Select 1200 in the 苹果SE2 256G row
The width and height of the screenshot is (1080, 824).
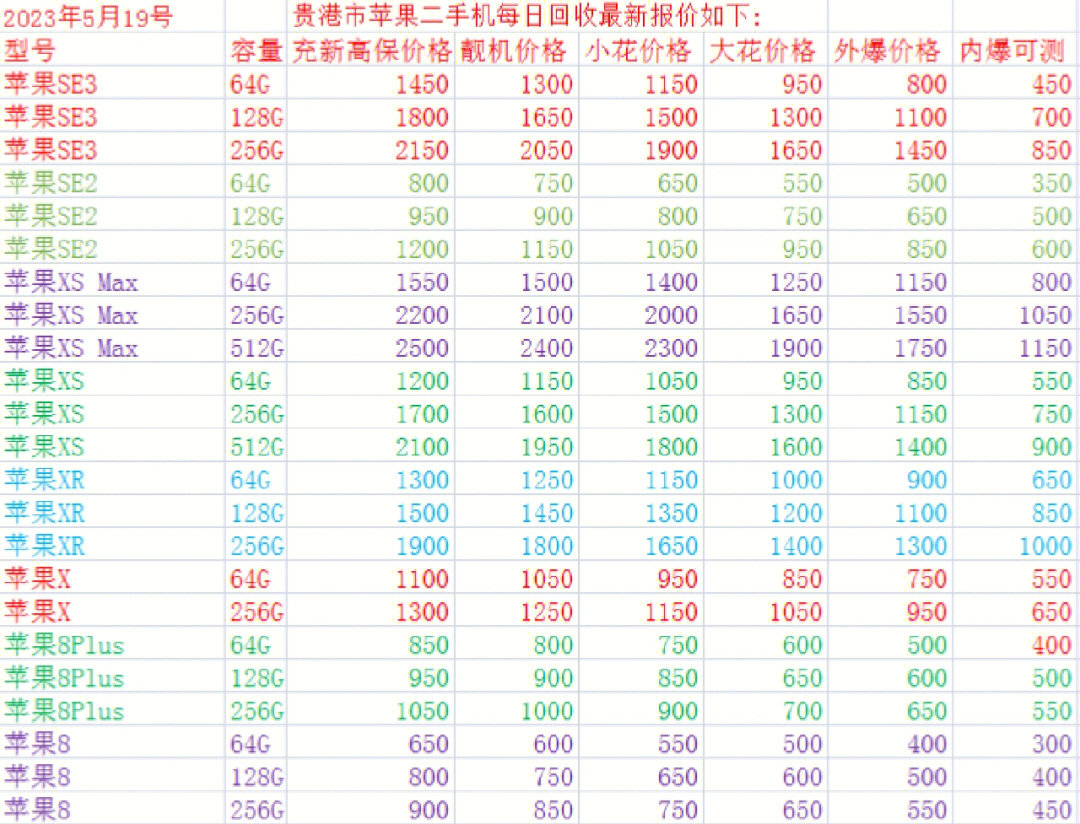pos(422,249)
